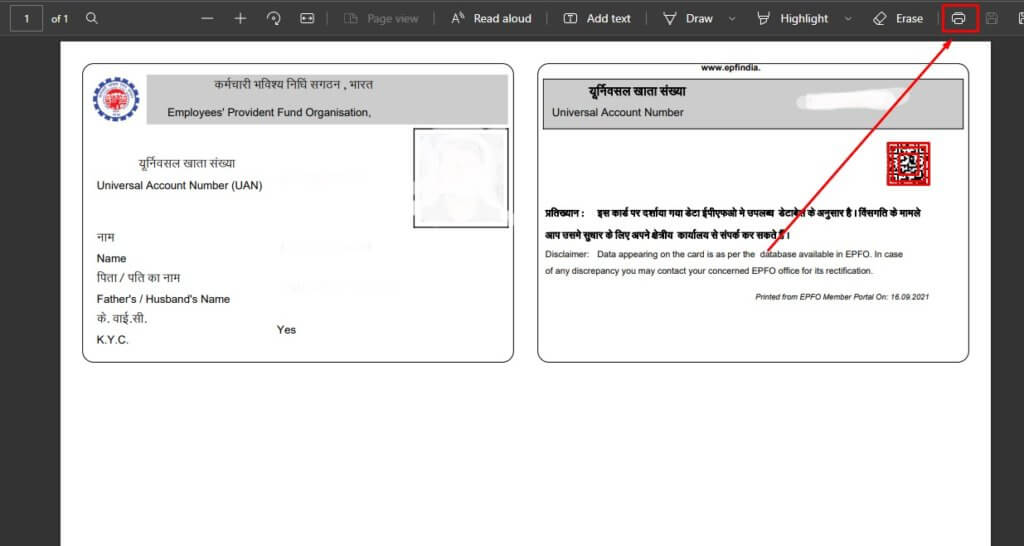
Task: Select the Erase tool
Action: (x=898, y=18)
